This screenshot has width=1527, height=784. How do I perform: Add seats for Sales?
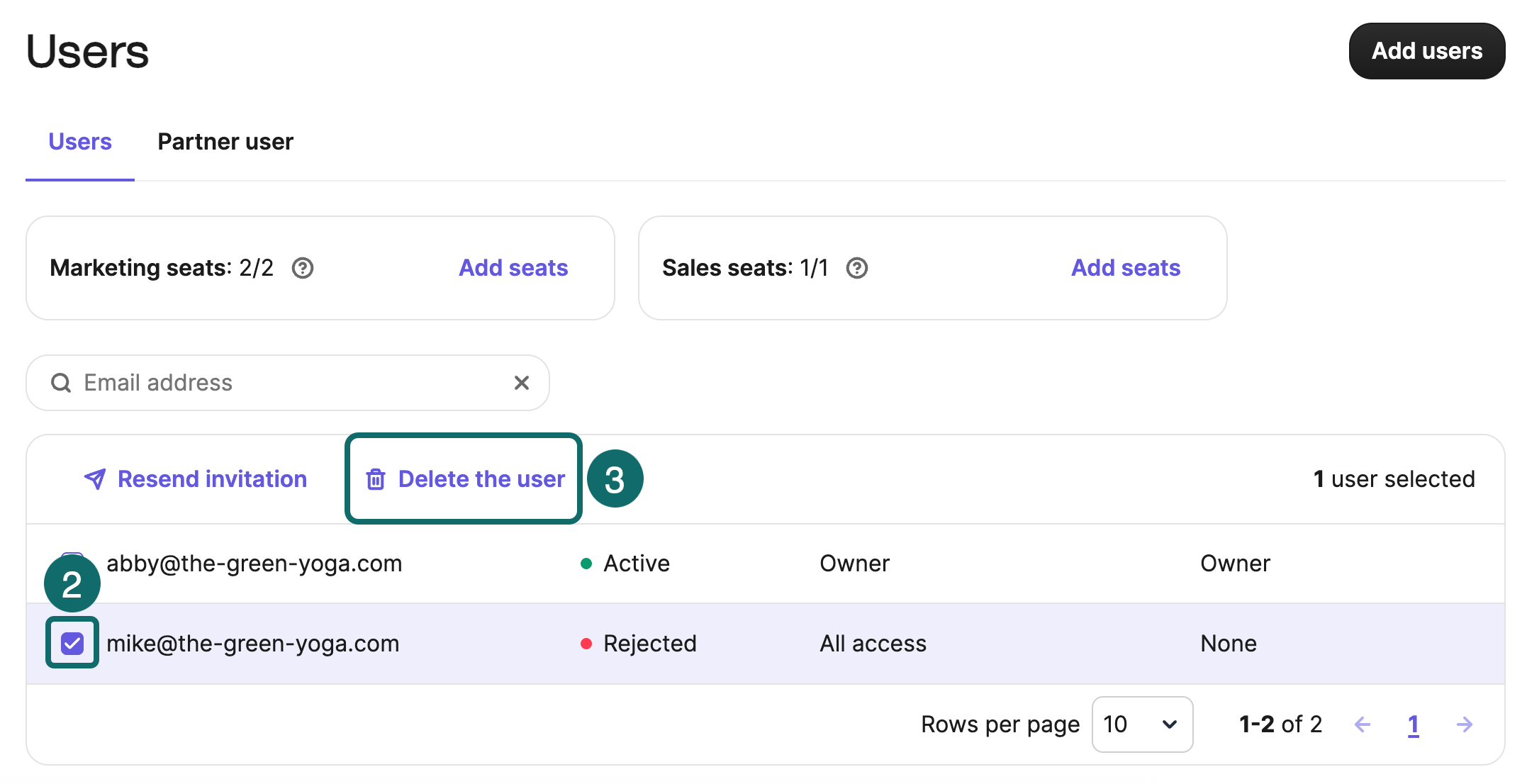(1125, 268)
